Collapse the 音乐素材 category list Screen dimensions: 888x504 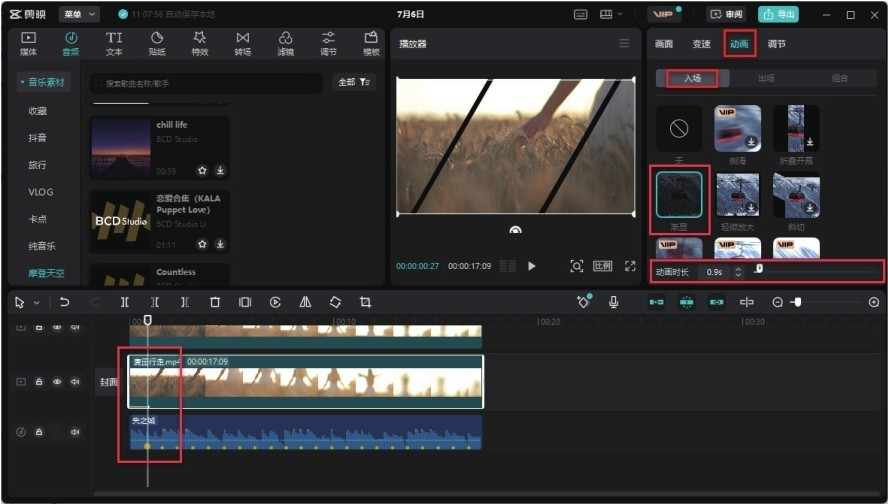pos(42,82)
